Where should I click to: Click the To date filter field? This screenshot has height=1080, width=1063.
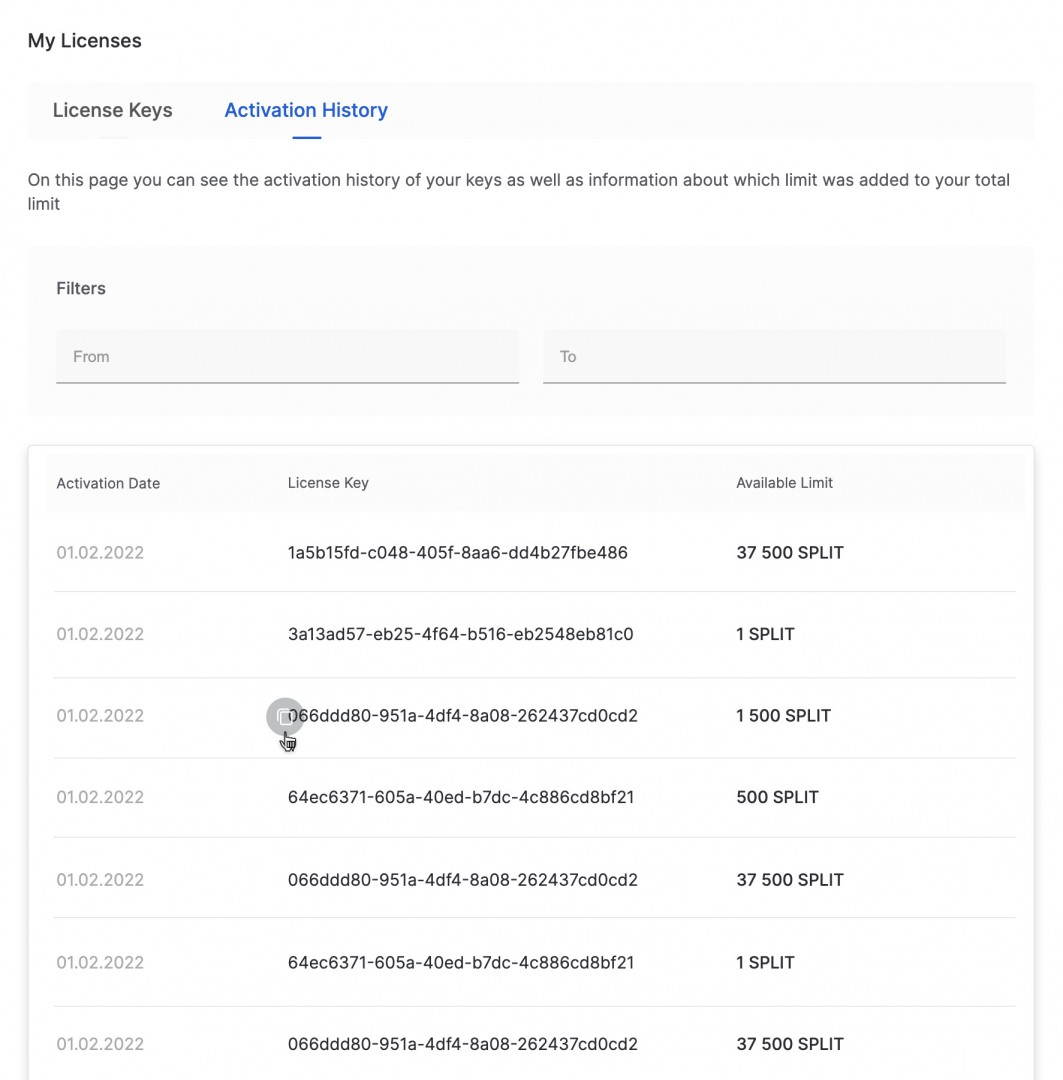pos(773,357)
